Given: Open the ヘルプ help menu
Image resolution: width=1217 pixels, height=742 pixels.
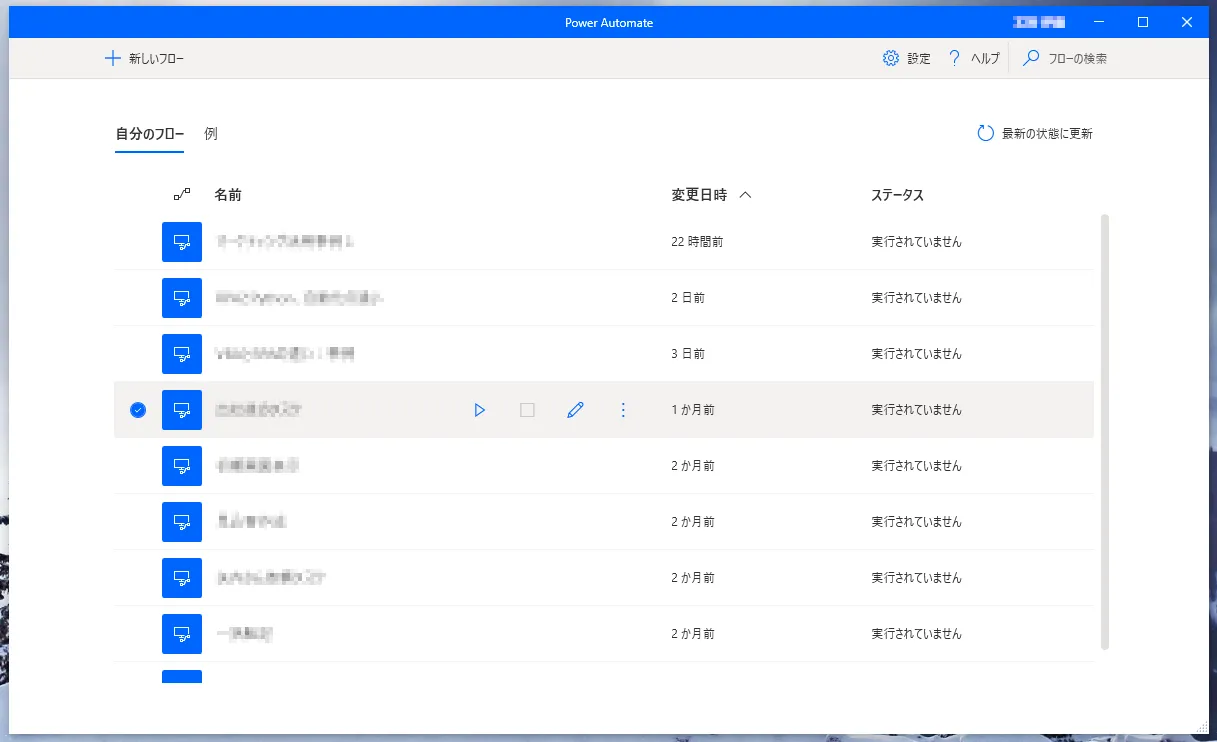Looking at the screenshot, I should coord(973,59).
